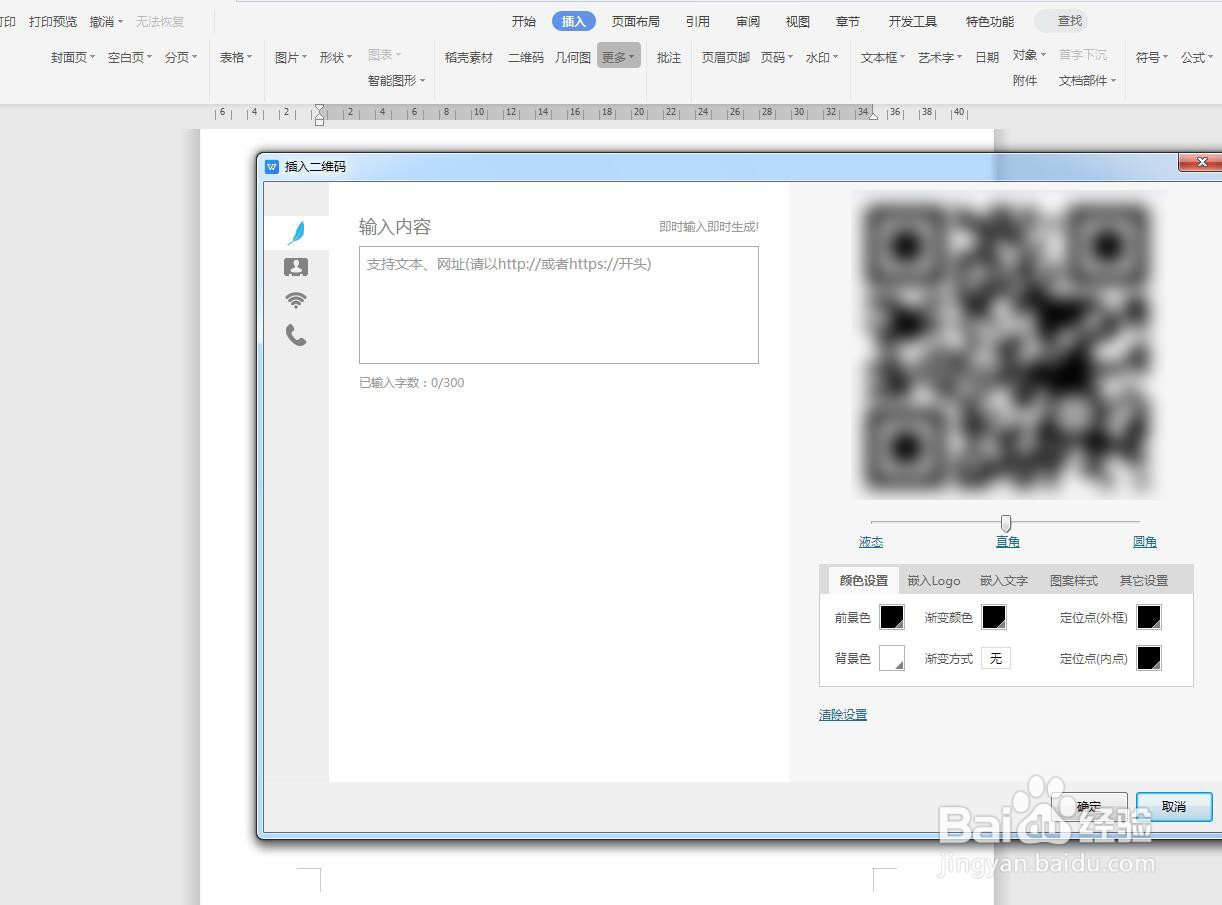Expand the 形状 shapes dropdown
The height and width of the screenshot is (905, 1222).
(x=336, y=57)
